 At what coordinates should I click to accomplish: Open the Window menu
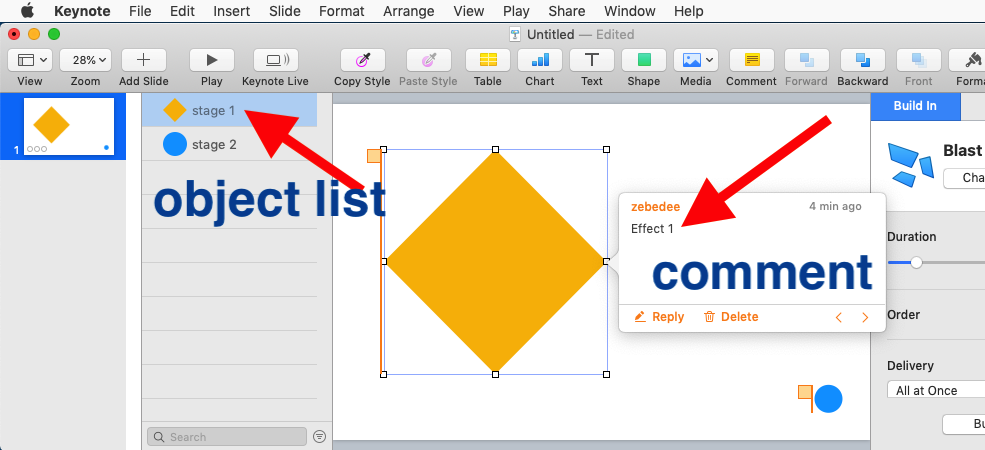click(x=629, y=11)
